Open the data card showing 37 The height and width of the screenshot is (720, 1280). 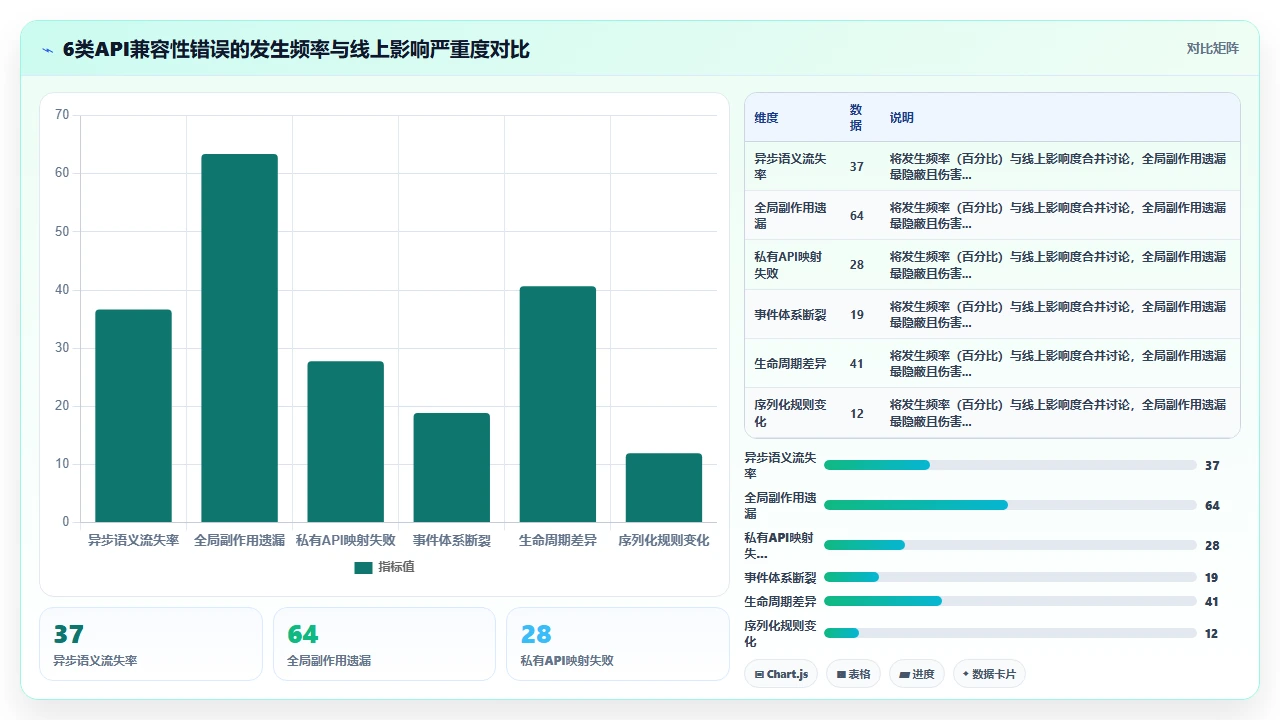[151, 644]
